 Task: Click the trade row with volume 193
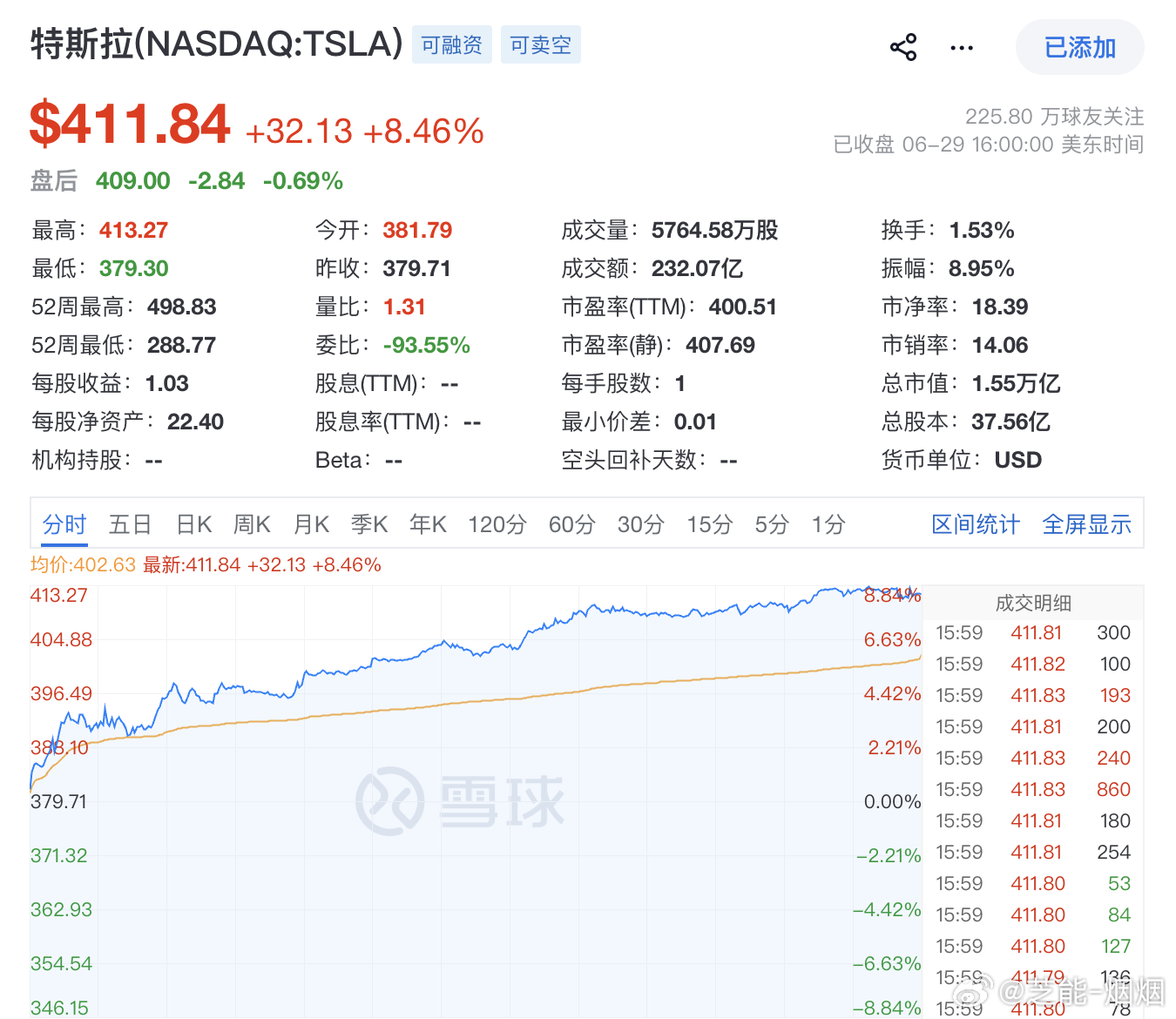1033,696
